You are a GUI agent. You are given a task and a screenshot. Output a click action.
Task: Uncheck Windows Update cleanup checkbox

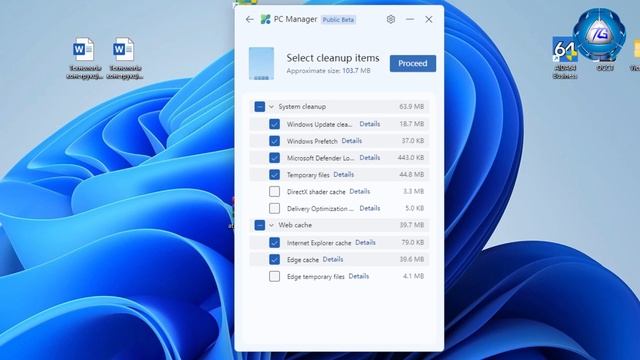(x=274, y=124)
